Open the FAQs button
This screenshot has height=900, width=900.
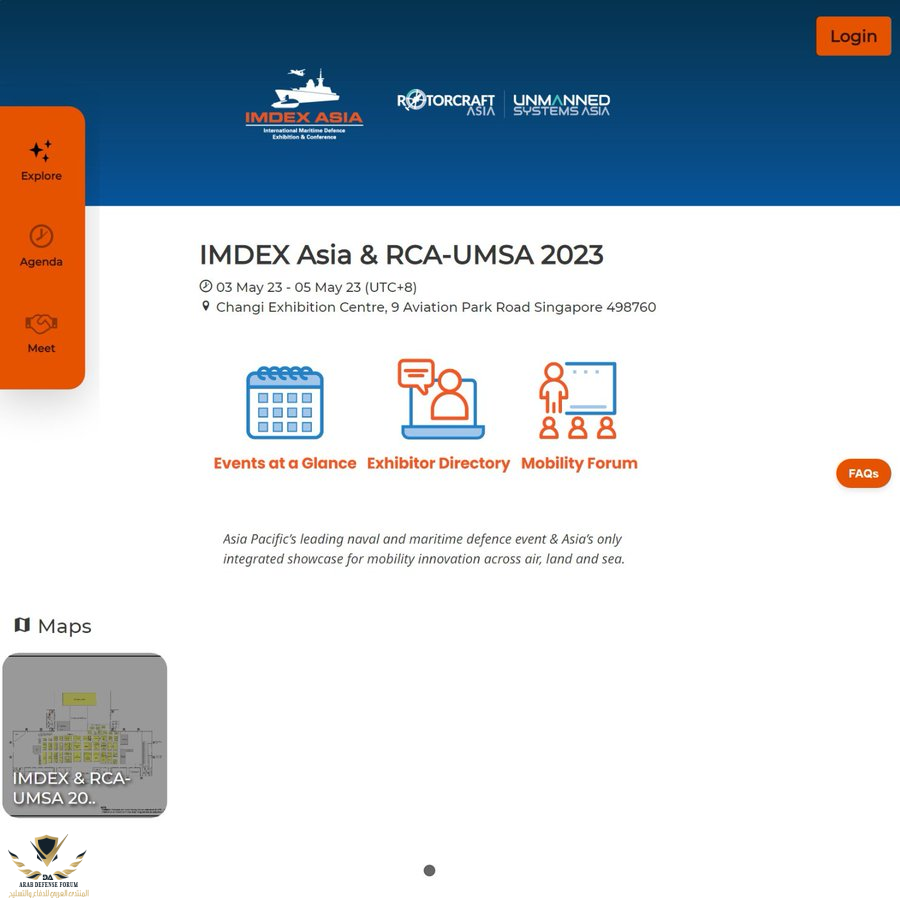(863, 474)
